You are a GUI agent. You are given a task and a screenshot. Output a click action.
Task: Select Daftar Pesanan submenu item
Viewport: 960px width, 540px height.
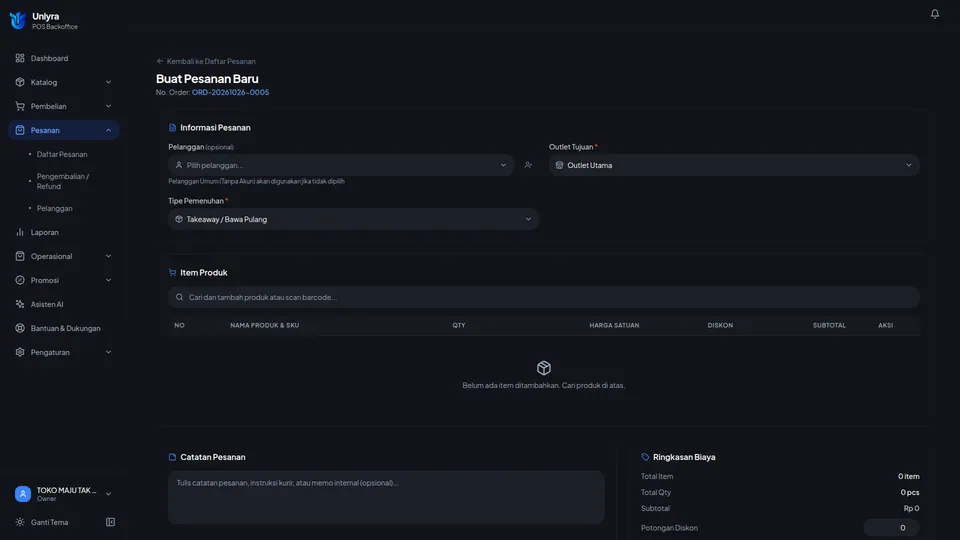pyautogui.click(x=62, y=154)
